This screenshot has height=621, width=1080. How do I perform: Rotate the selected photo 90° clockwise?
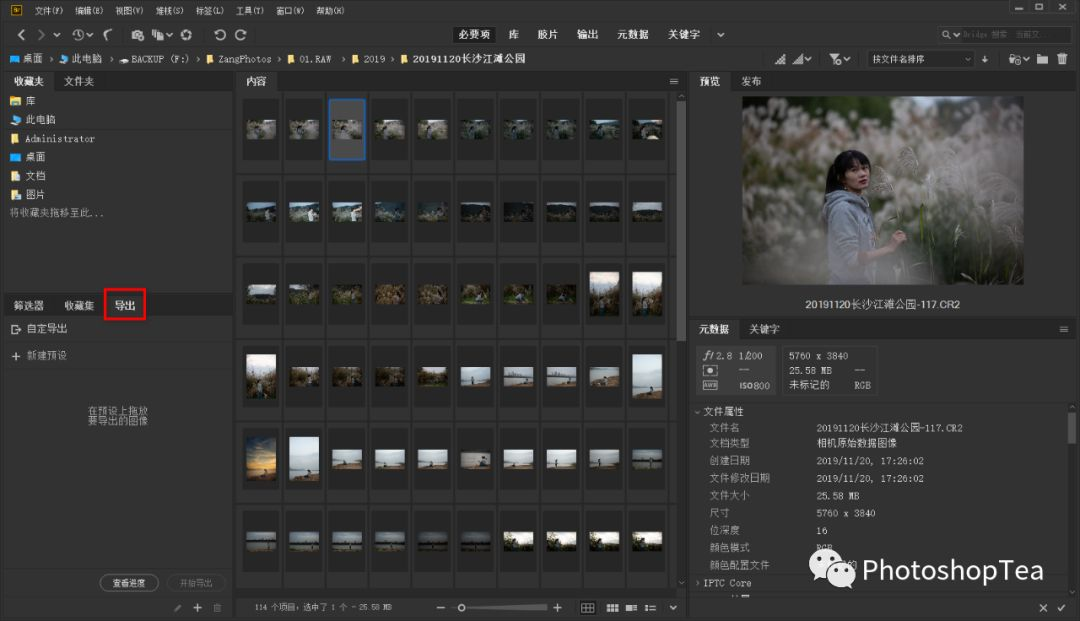click(240, 34)
